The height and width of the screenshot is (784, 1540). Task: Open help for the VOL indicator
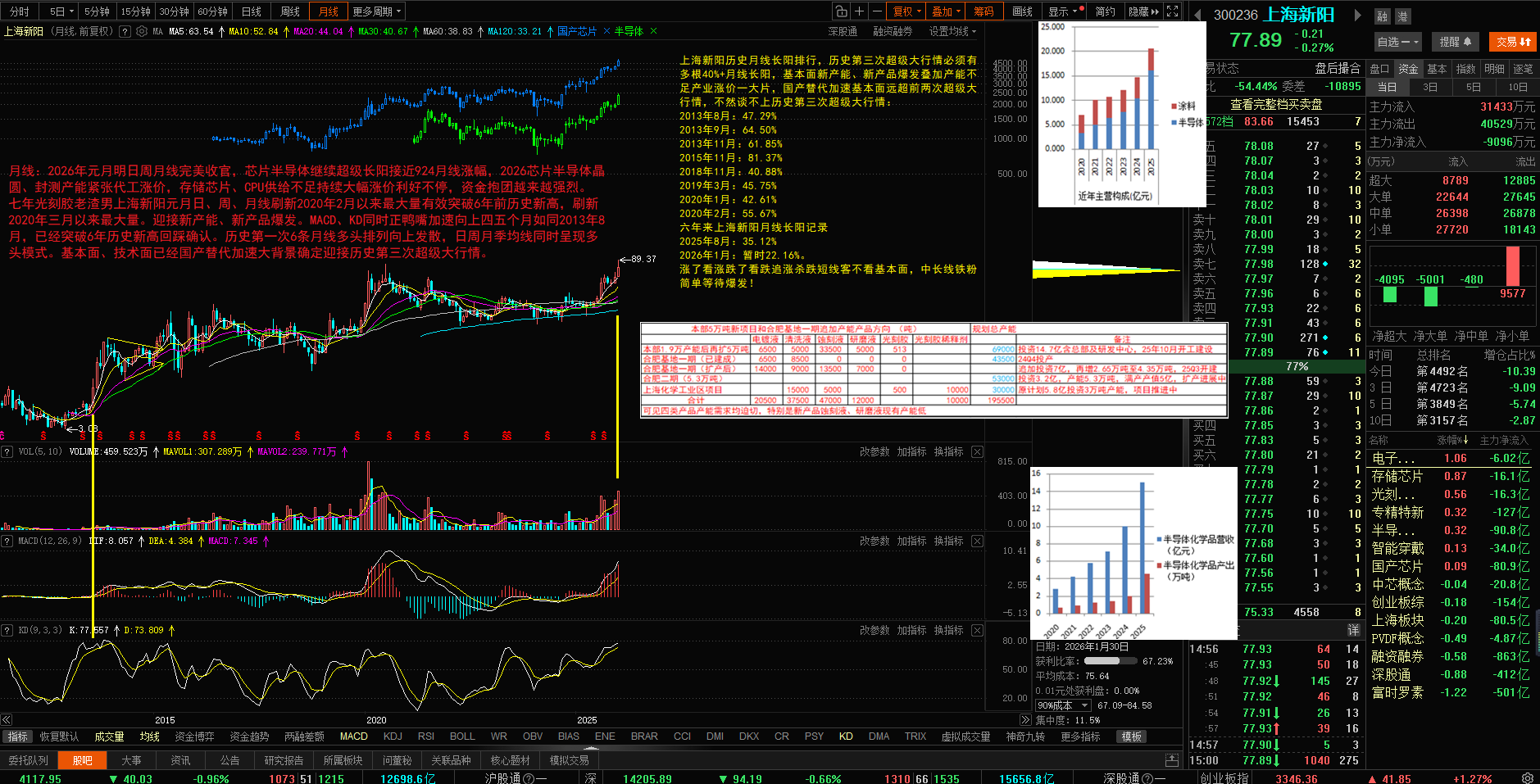(7, 451)
